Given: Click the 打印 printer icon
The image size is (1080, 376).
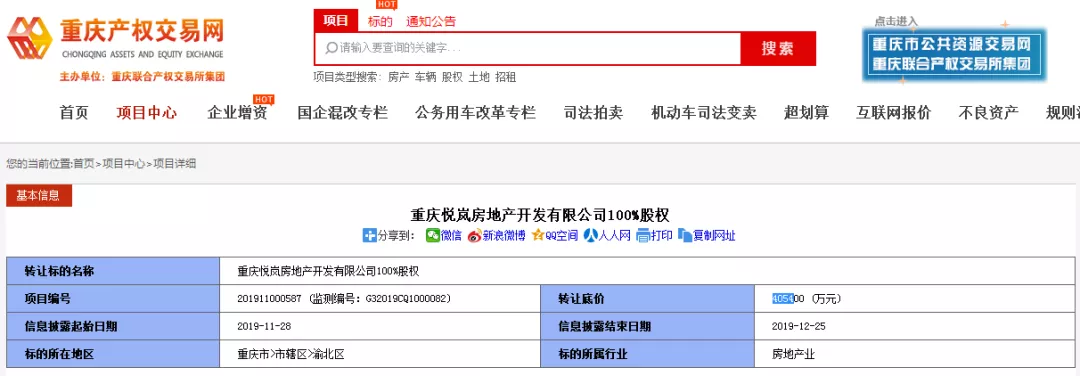Looking at the screenshot, I should click(x=643, y=236).
